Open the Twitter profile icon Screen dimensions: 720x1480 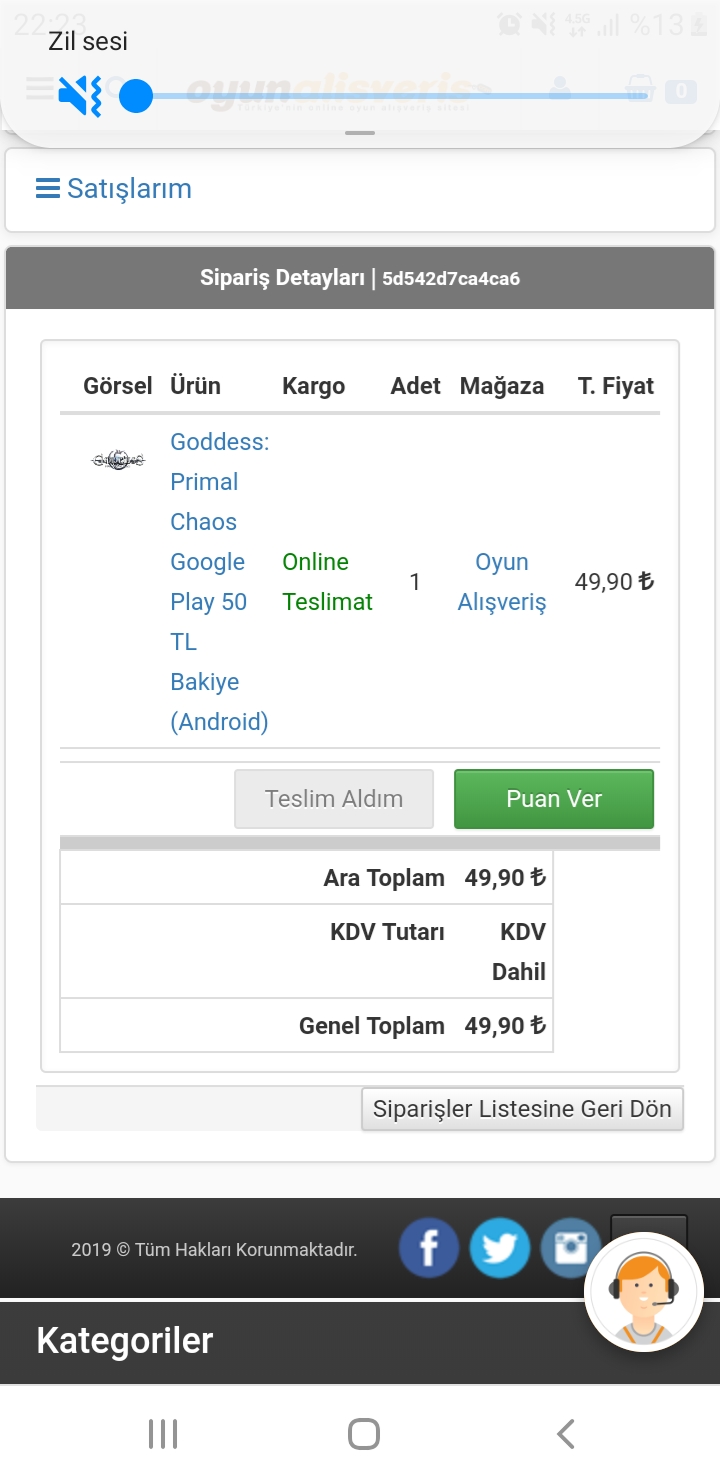point(499,1248)
